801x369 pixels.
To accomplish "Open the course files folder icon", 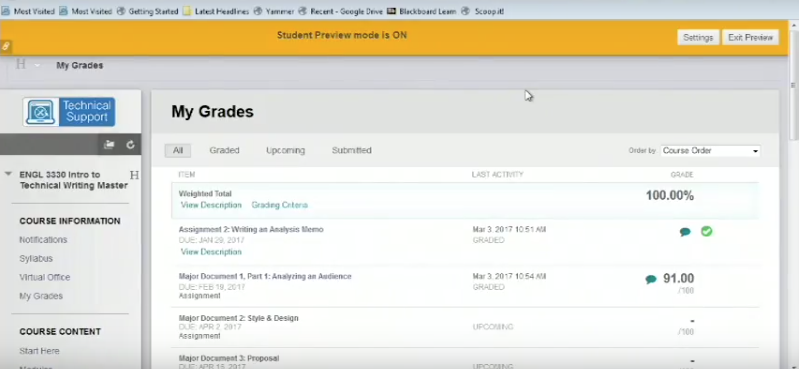I will point(109,145).
